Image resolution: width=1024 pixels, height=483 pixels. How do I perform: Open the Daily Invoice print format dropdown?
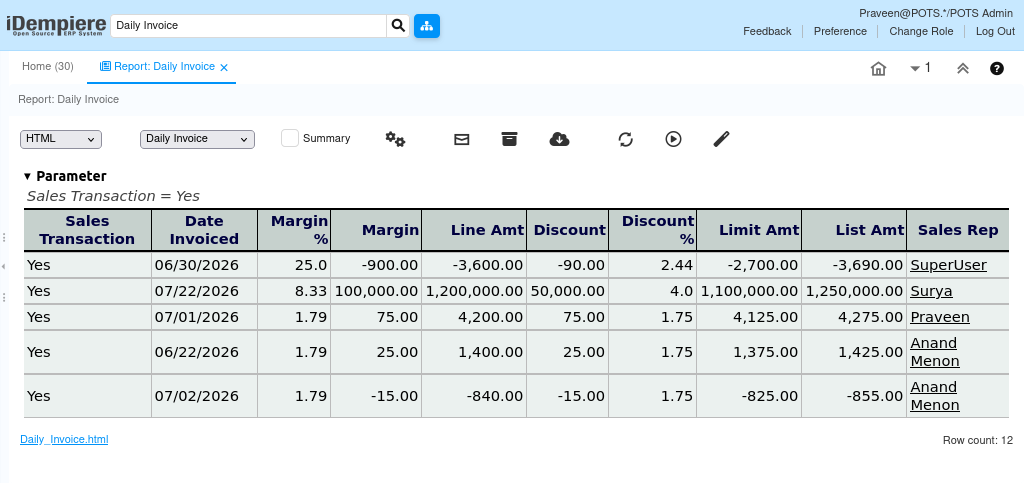point(197,139)
